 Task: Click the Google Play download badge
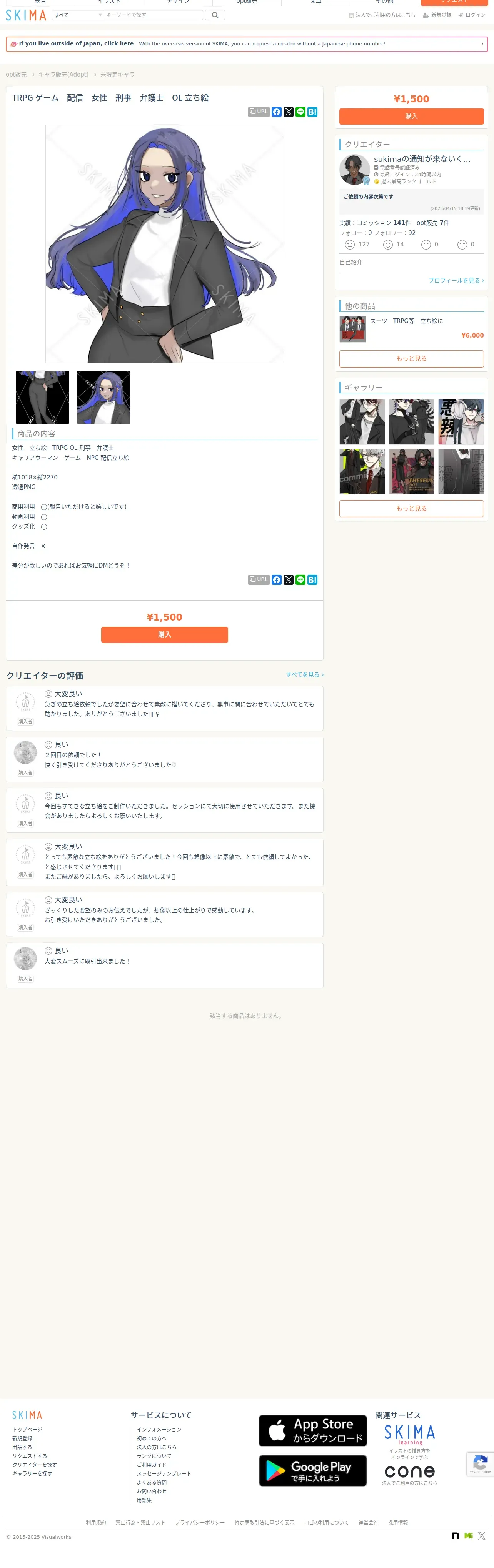point(312,1471)
